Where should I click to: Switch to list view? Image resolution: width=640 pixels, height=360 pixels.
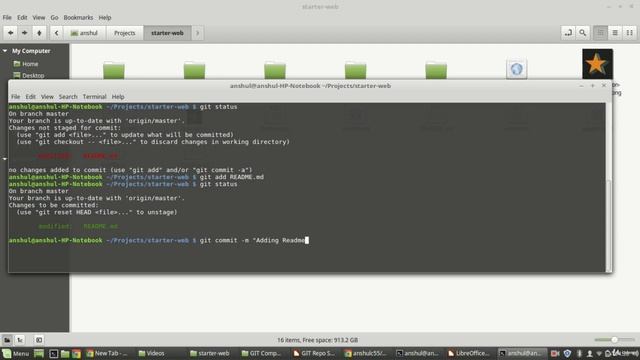615,33
